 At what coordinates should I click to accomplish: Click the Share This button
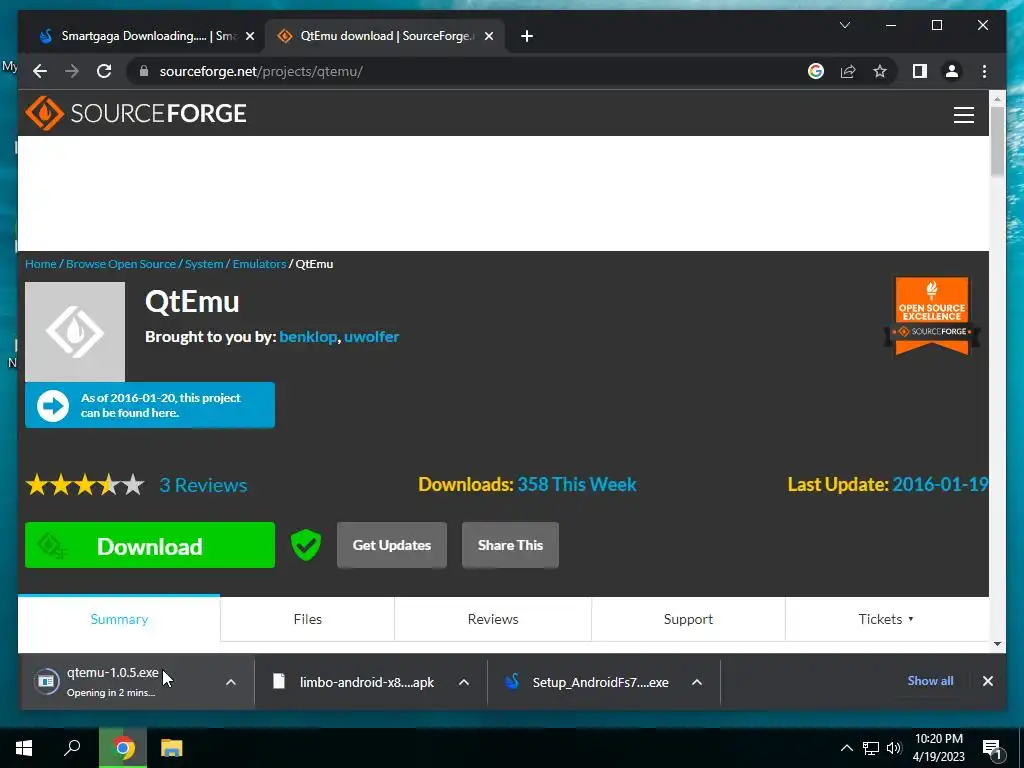(x=510, y=545)
